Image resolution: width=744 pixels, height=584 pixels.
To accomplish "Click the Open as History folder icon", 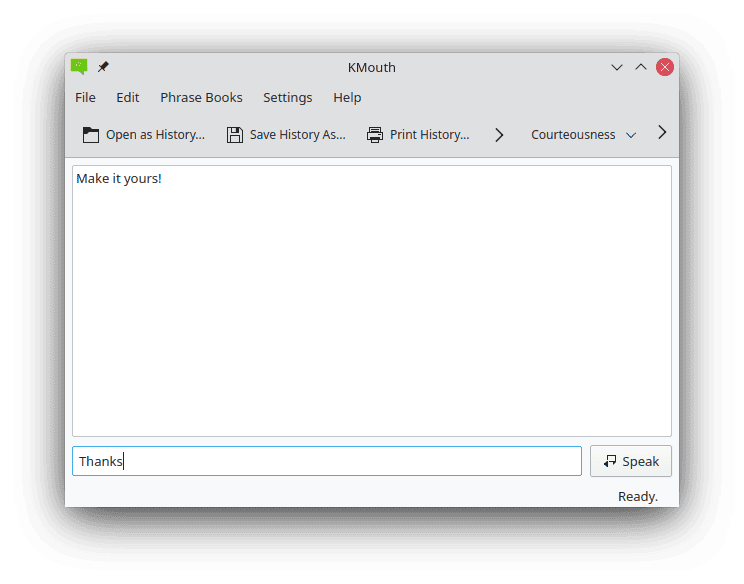I will point(91,135).
